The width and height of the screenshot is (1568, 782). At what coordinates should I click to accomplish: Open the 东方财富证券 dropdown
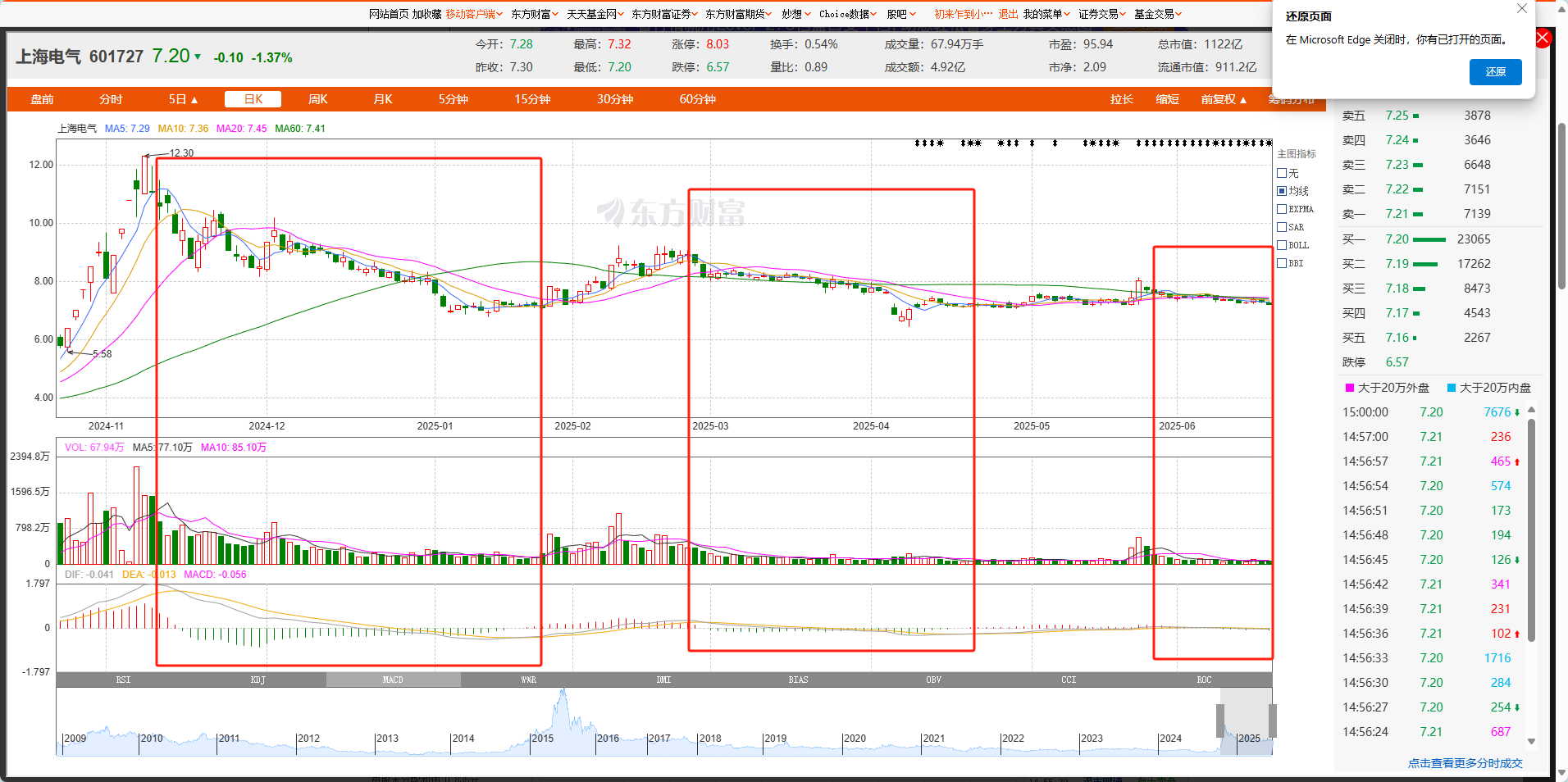pos(664,14)
